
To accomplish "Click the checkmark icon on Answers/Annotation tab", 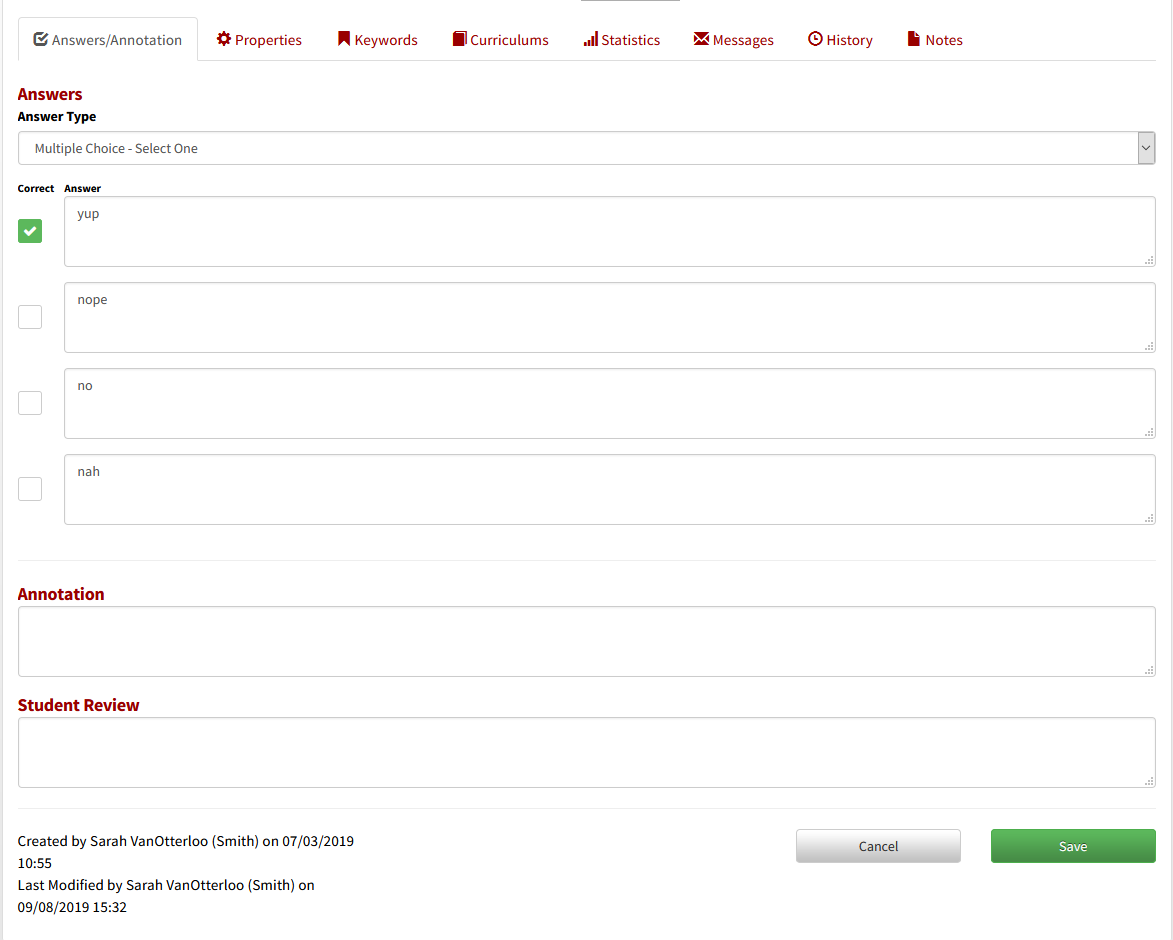I will point(41,40).
